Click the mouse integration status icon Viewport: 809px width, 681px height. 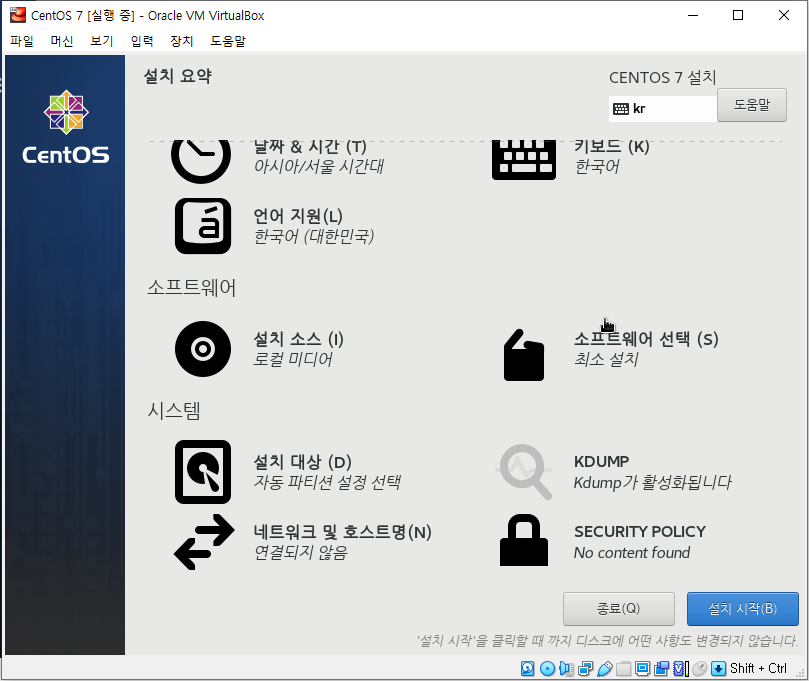coord(700,669)
